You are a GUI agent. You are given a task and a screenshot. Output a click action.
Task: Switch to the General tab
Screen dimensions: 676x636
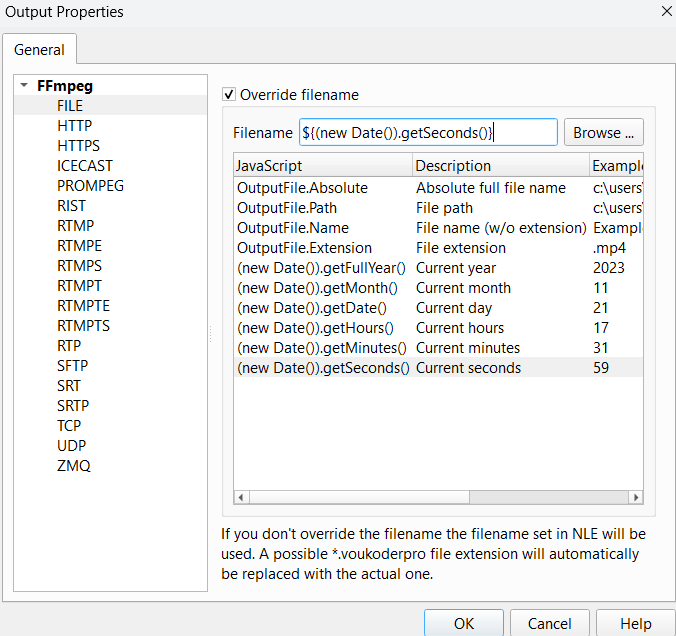point(39,49)
